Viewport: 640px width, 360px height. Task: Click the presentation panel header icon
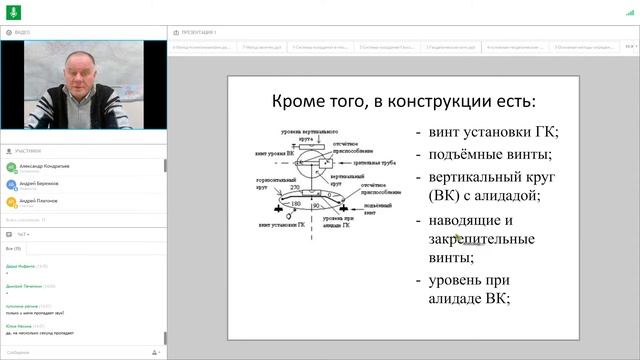[176, 32]
